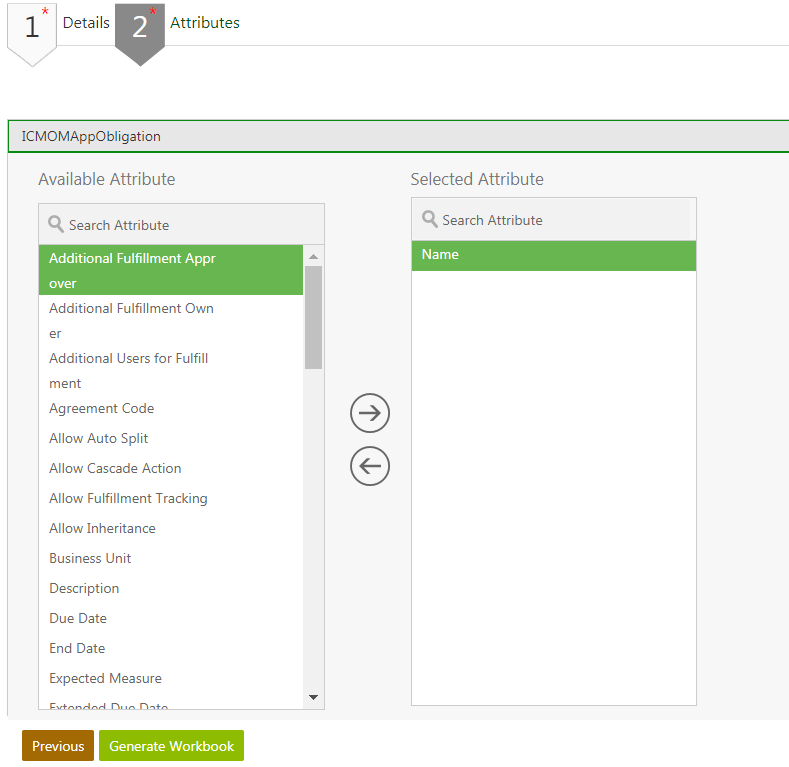Screen dimensions: 789x767
Task: Click the right arrow to add attribute
Action: coord(369,413)
